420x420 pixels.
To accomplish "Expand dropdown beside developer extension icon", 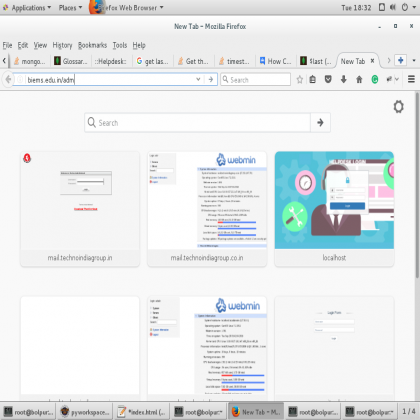I will [397, 79].
